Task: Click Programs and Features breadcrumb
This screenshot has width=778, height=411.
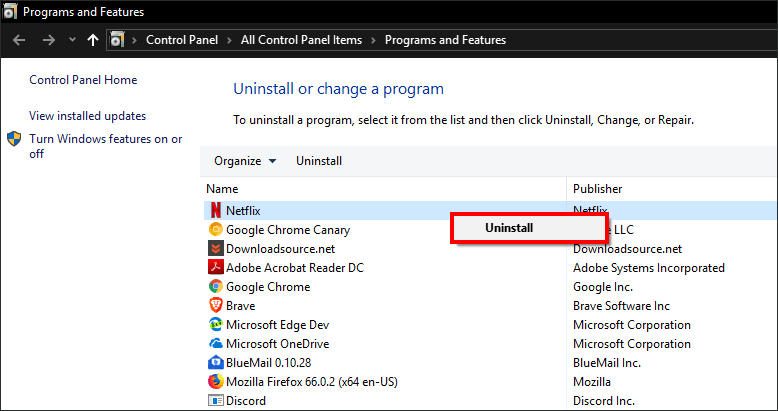Action: tap(445, 40)
